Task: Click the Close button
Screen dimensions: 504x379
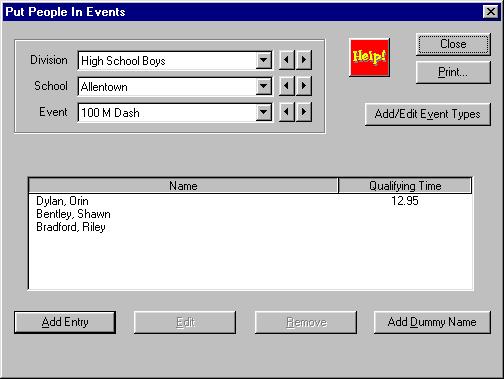Action: point(453,44)
